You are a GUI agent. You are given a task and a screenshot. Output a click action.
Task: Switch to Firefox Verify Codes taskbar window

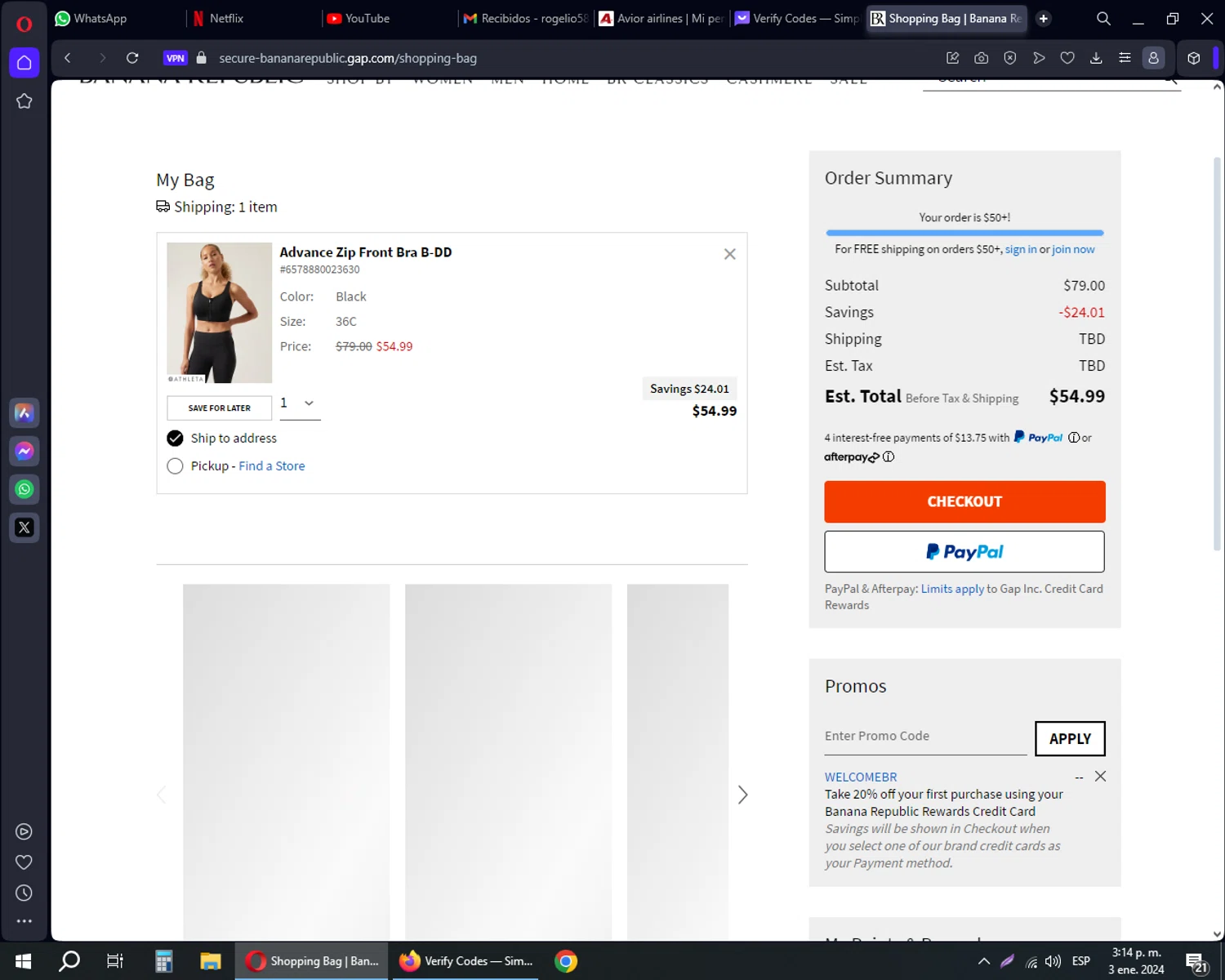click(x=465, y=961)
